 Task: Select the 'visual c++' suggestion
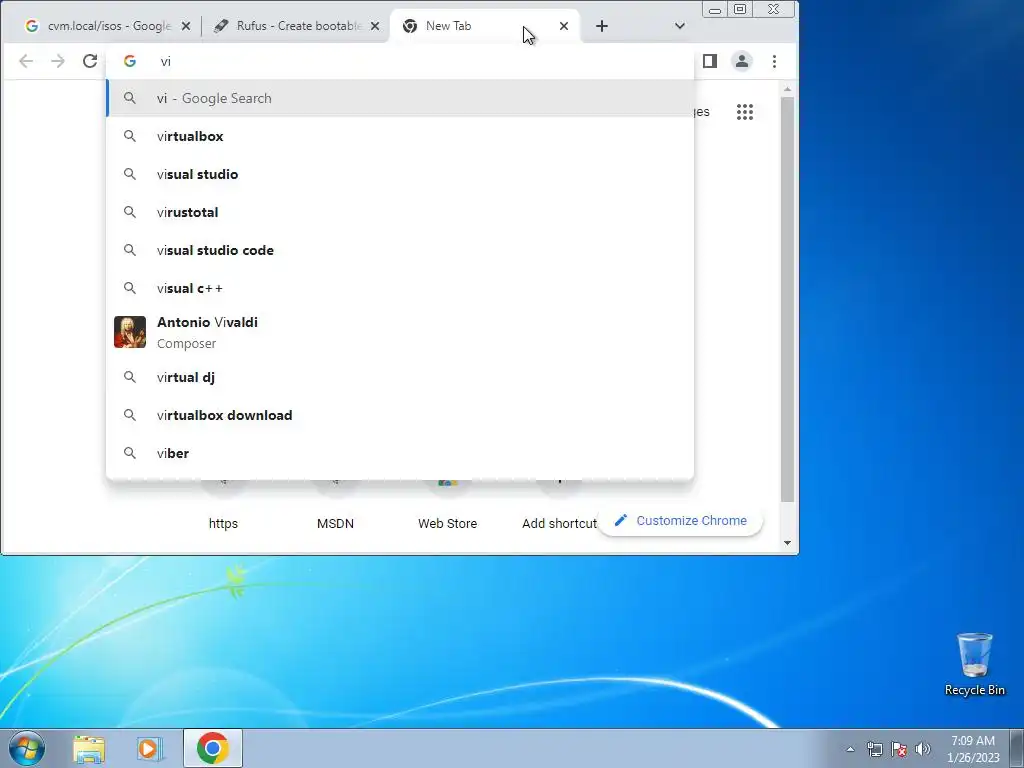(x=400, y=288)
